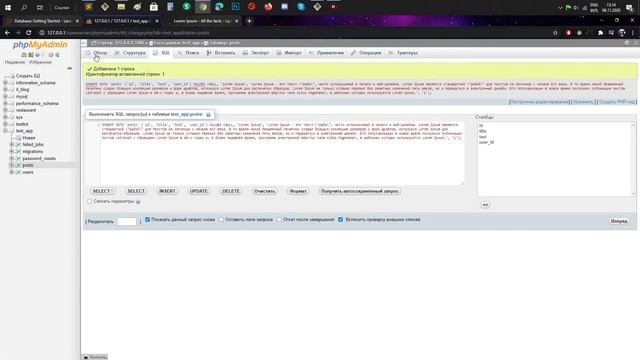The height and width of the screenshot is (360, 640).
Task: Click the UPDATE query button
Action: (199, 191)
